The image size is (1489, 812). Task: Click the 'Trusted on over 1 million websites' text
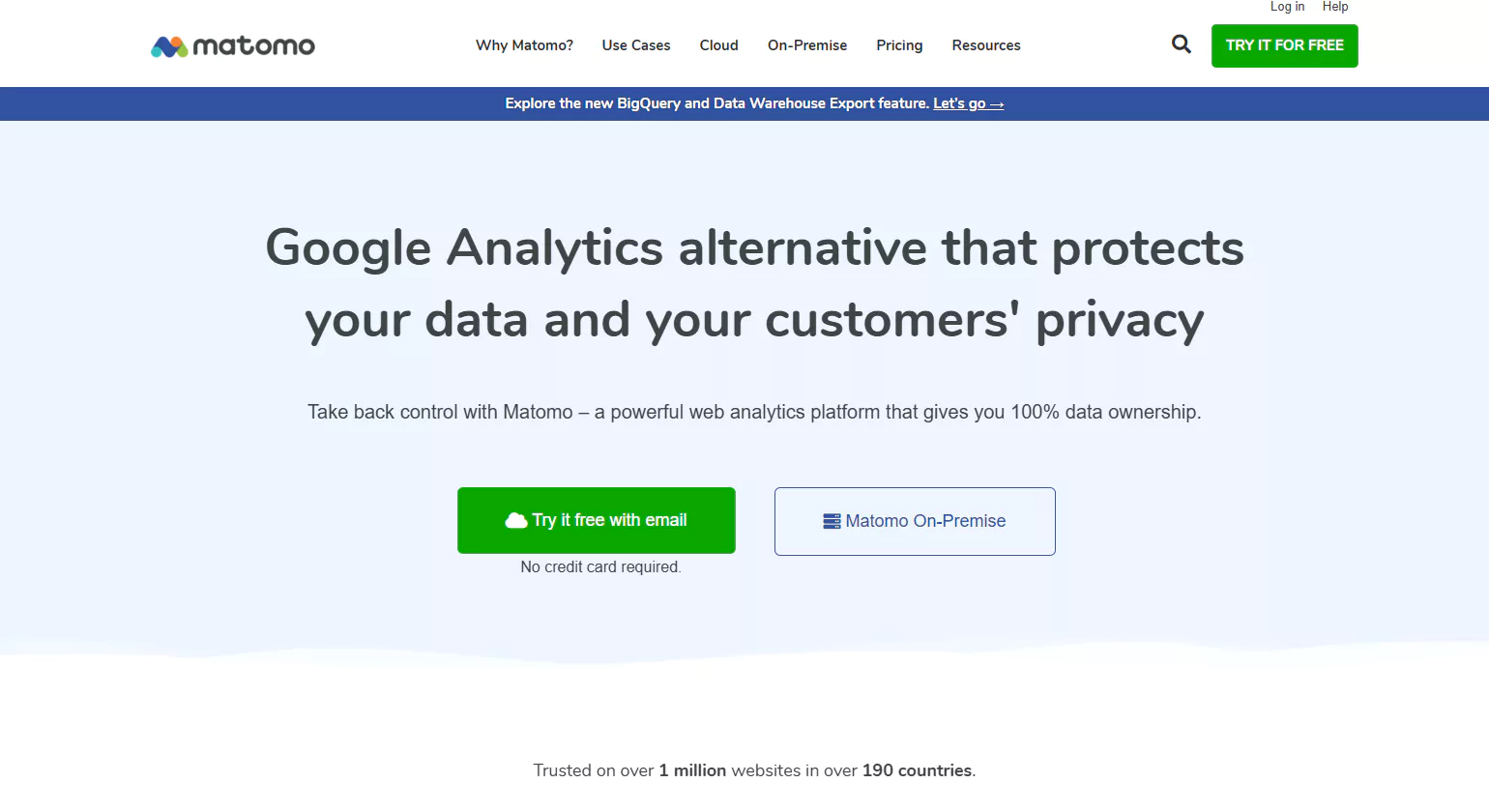click(754, 770)
